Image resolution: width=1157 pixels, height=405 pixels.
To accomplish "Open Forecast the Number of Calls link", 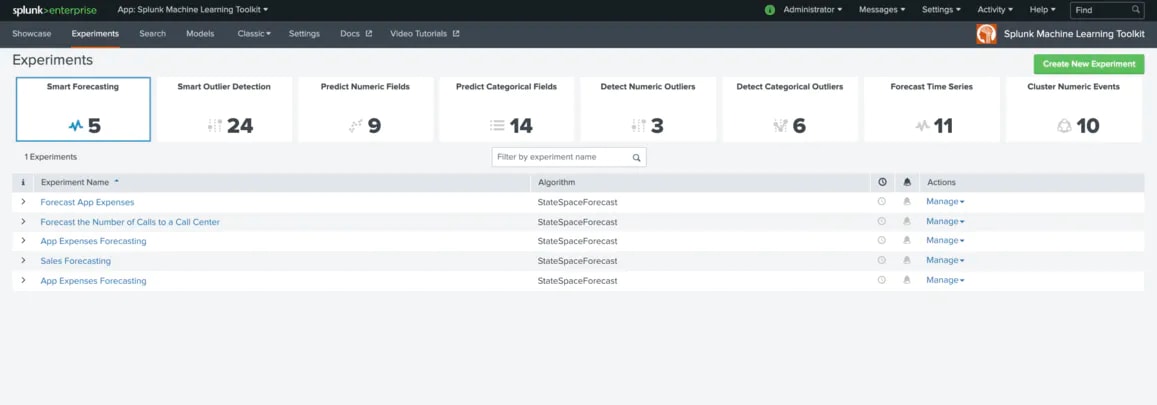I will (x=130, y=222).
